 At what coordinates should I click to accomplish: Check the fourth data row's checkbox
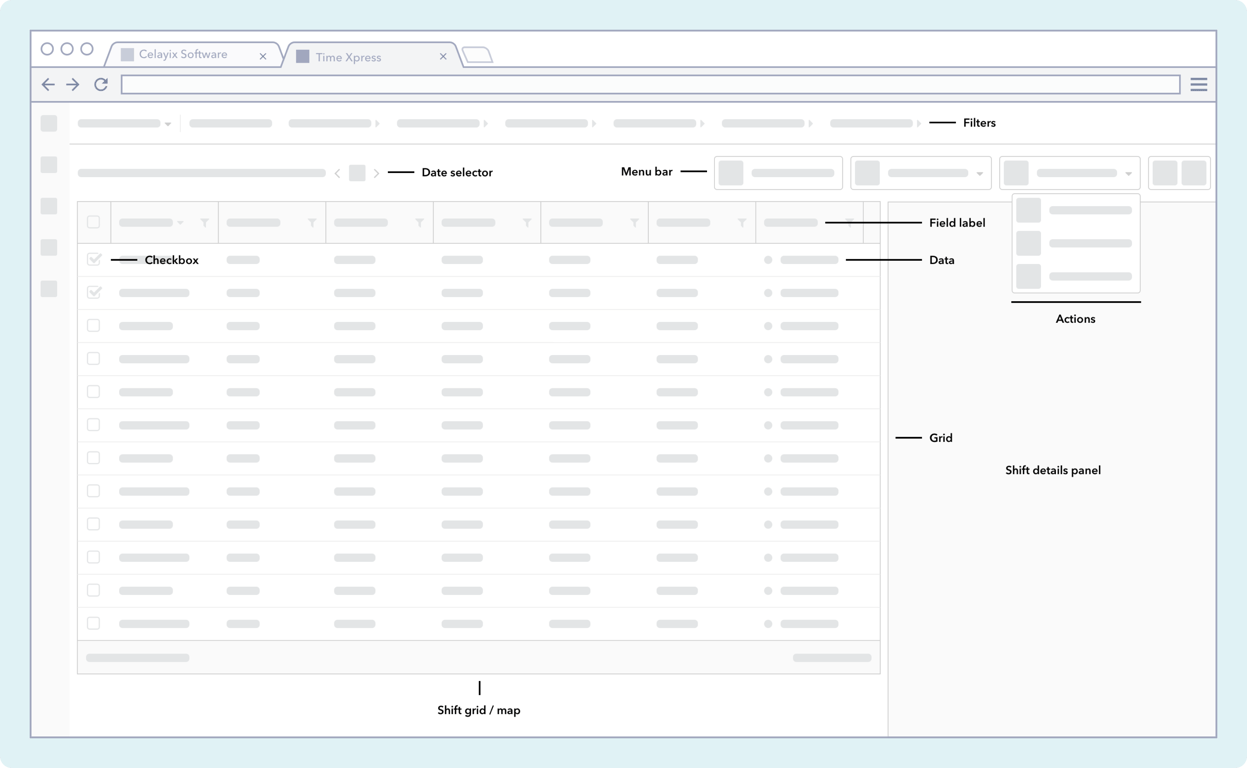point(93,358)
